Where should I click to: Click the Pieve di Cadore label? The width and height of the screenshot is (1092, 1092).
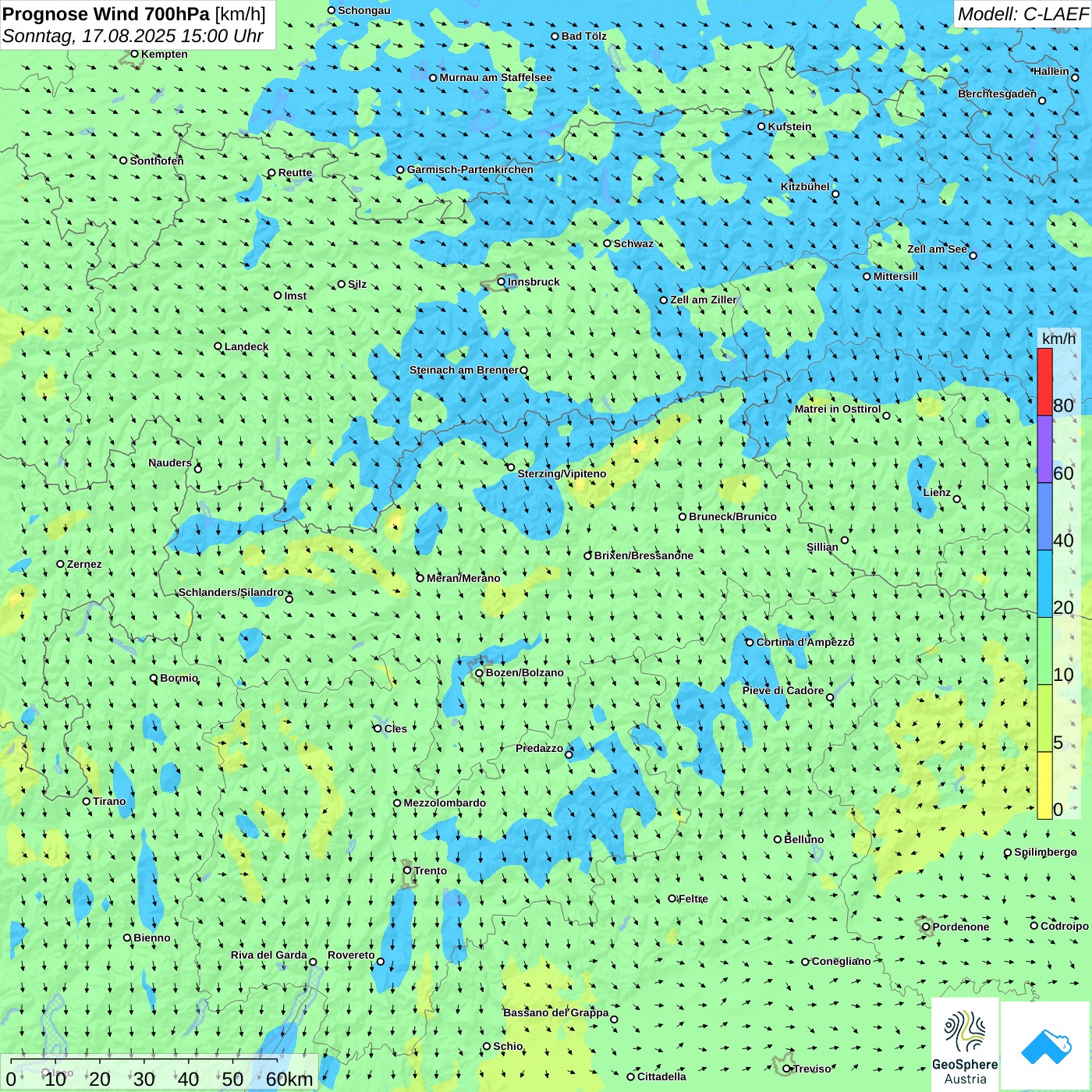(x=783, y=690)
